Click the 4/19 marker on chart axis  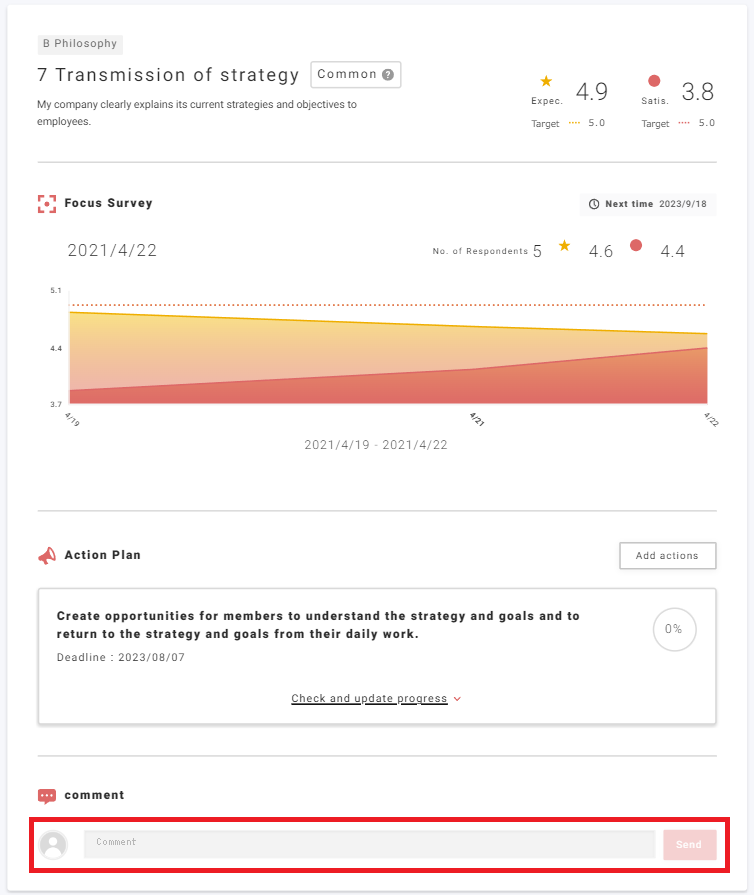[71, 419]
